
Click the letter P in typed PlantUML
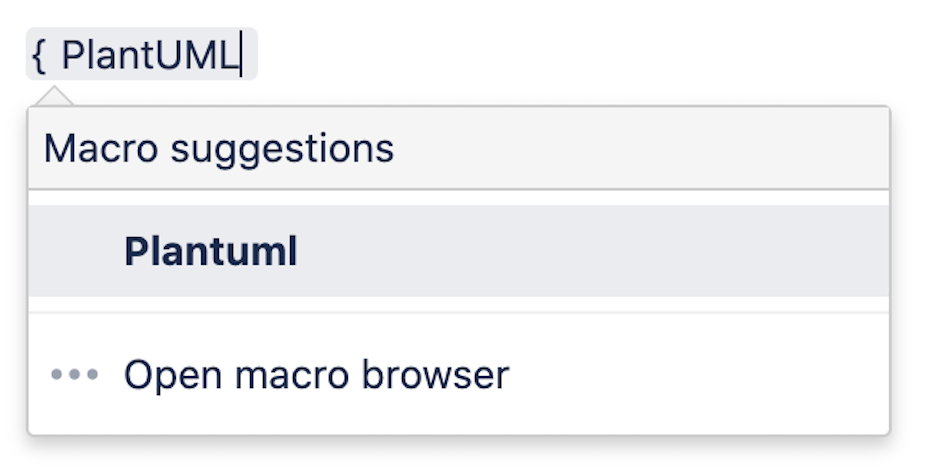point(72,56)
